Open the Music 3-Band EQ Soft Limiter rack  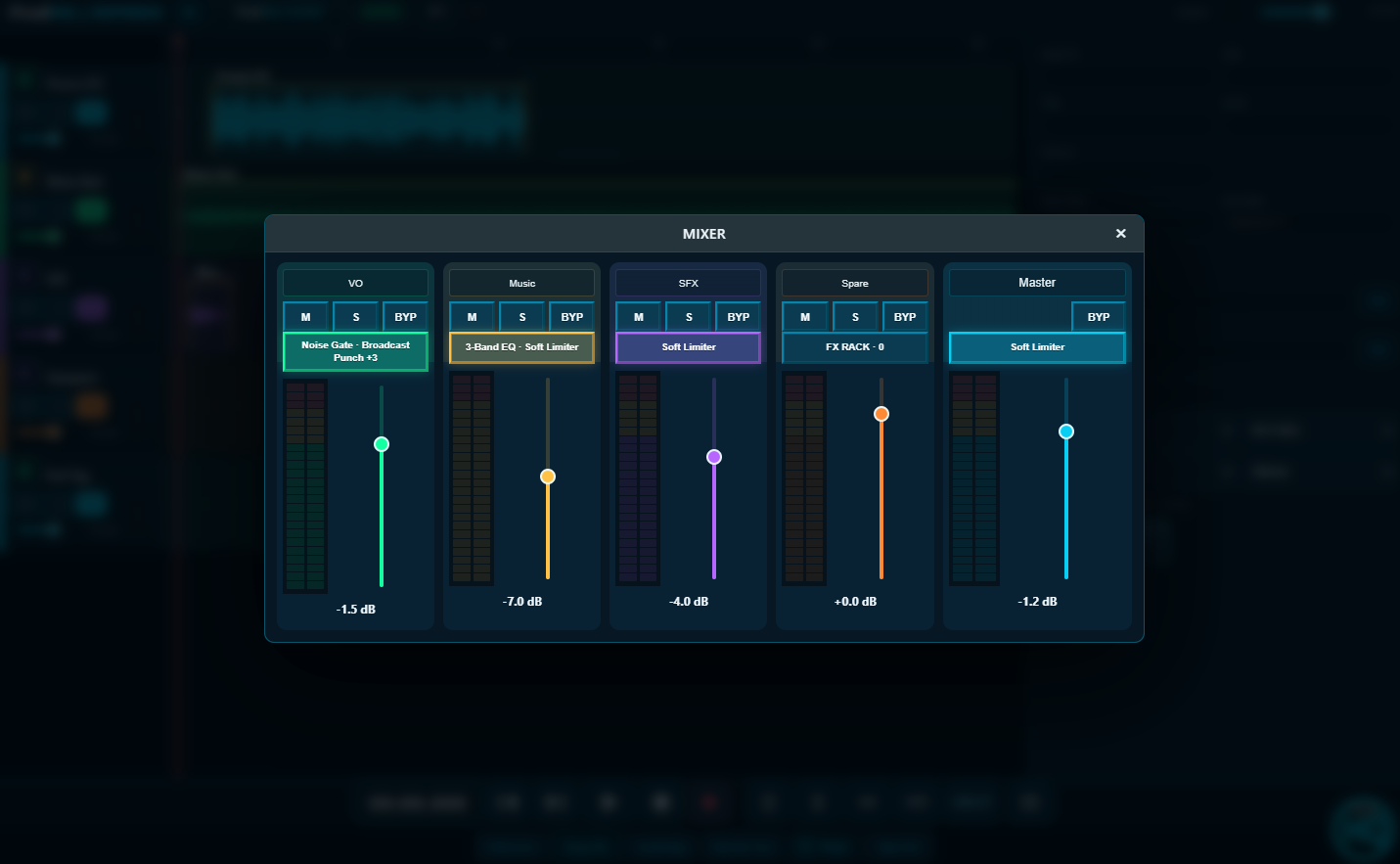522,347
